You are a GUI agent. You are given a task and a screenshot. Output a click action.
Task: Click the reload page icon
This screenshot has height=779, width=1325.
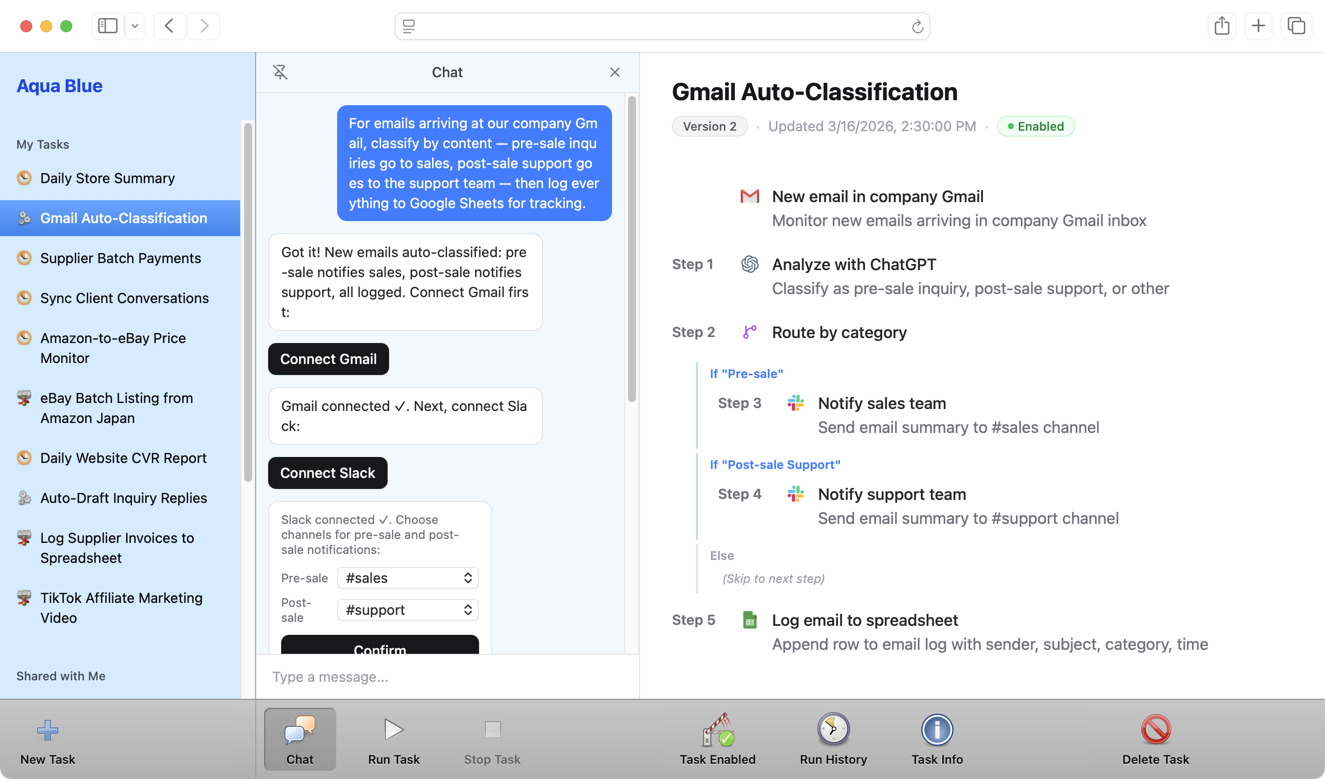[x=917, y=27]
